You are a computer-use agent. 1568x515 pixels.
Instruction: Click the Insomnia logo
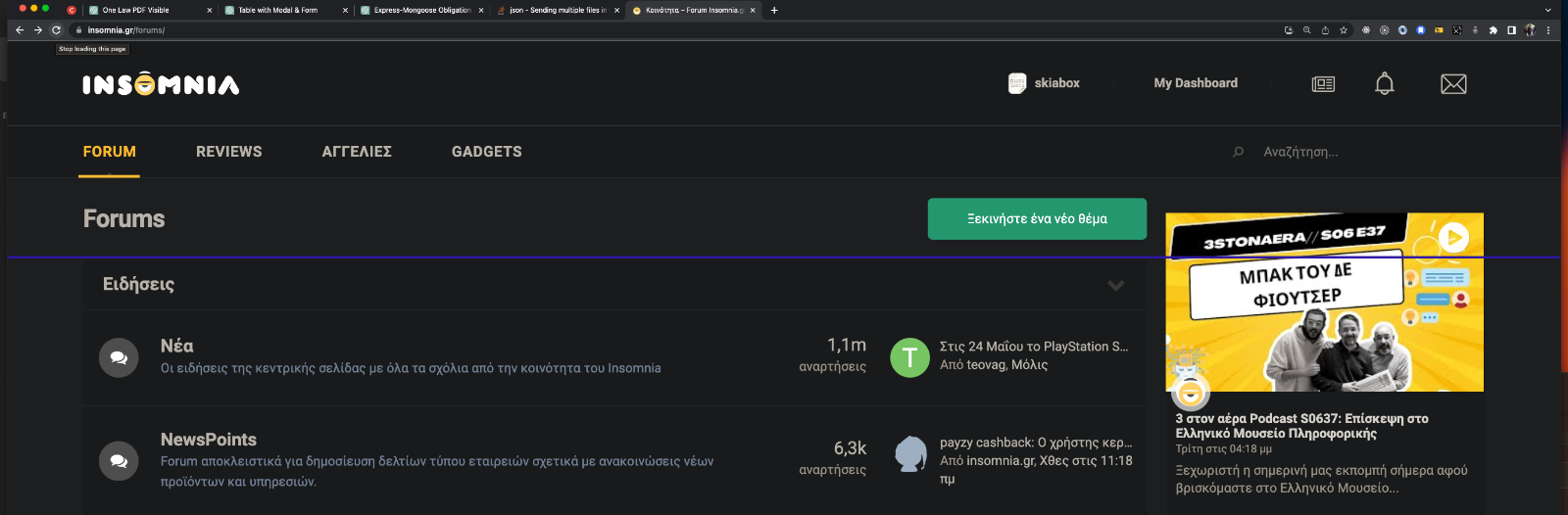click(161, 84)
